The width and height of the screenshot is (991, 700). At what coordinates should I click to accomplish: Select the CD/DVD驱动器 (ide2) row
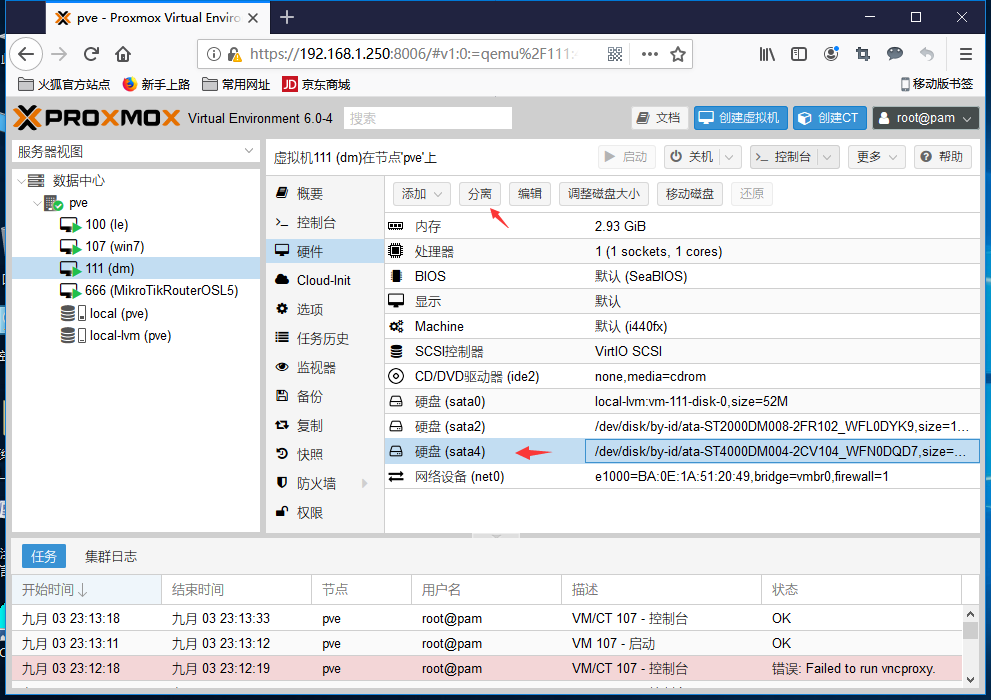[682, 377]
